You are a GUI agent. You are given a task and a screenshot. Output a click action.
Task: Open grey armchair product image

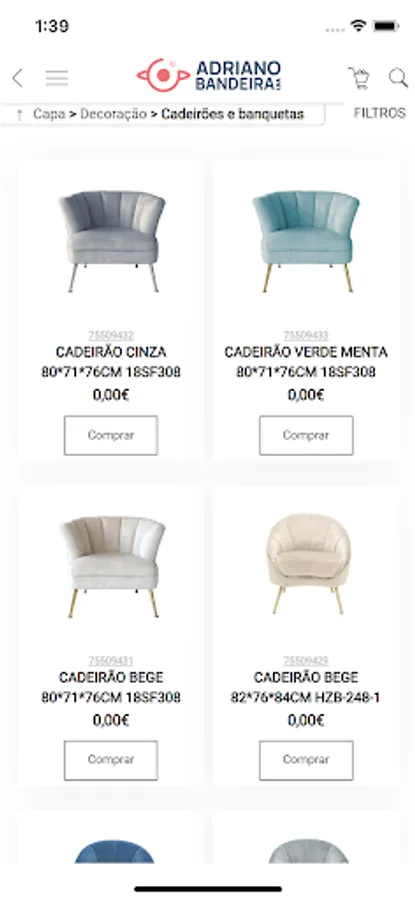[111, 241]
